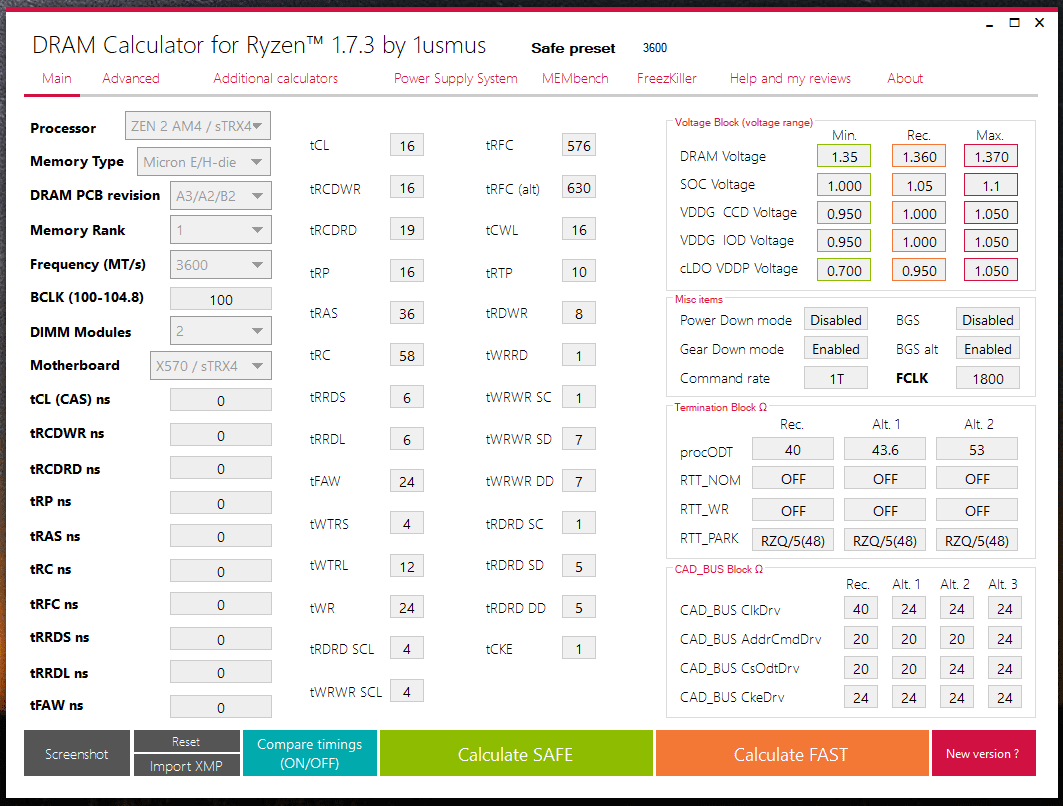Select the tWTRL value 12
This screenshot has width=1063, height=806.
(407, 566)
